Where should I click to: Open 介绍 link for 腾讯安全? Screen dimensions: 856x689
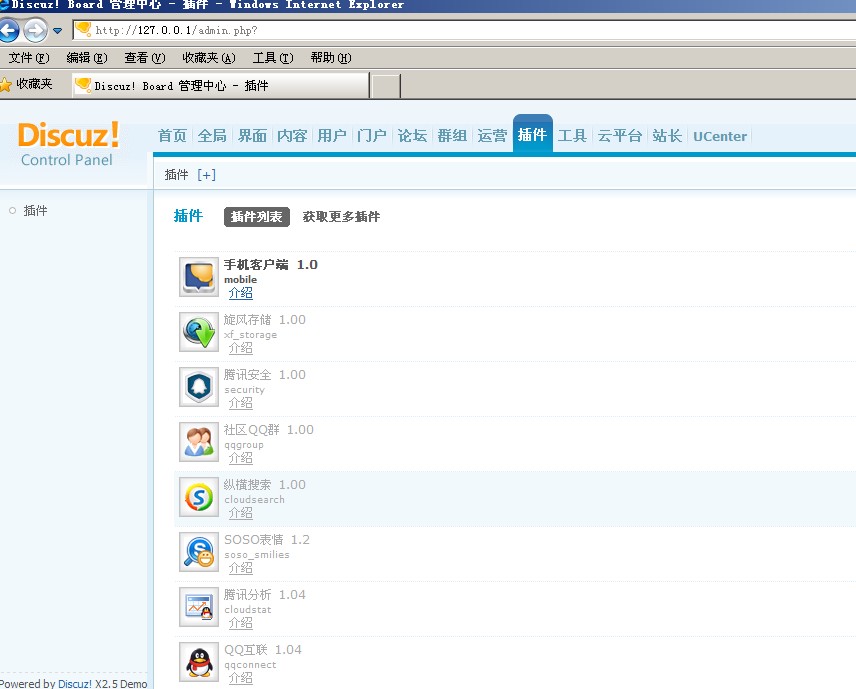coord(241,403)
